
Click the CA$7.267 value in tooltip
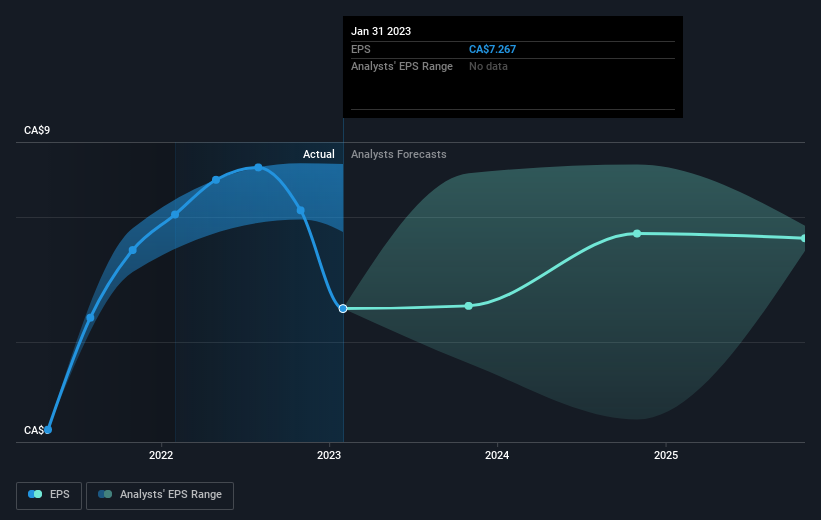click(492, 49)
